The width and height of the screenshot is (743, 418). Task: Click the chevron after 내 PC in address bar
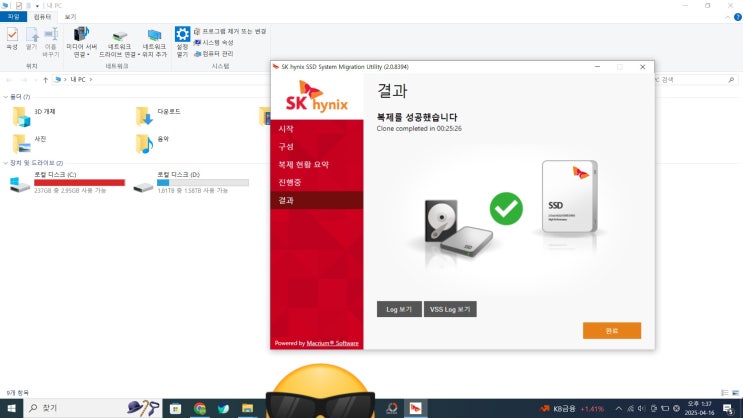click(x=91, y=80)
